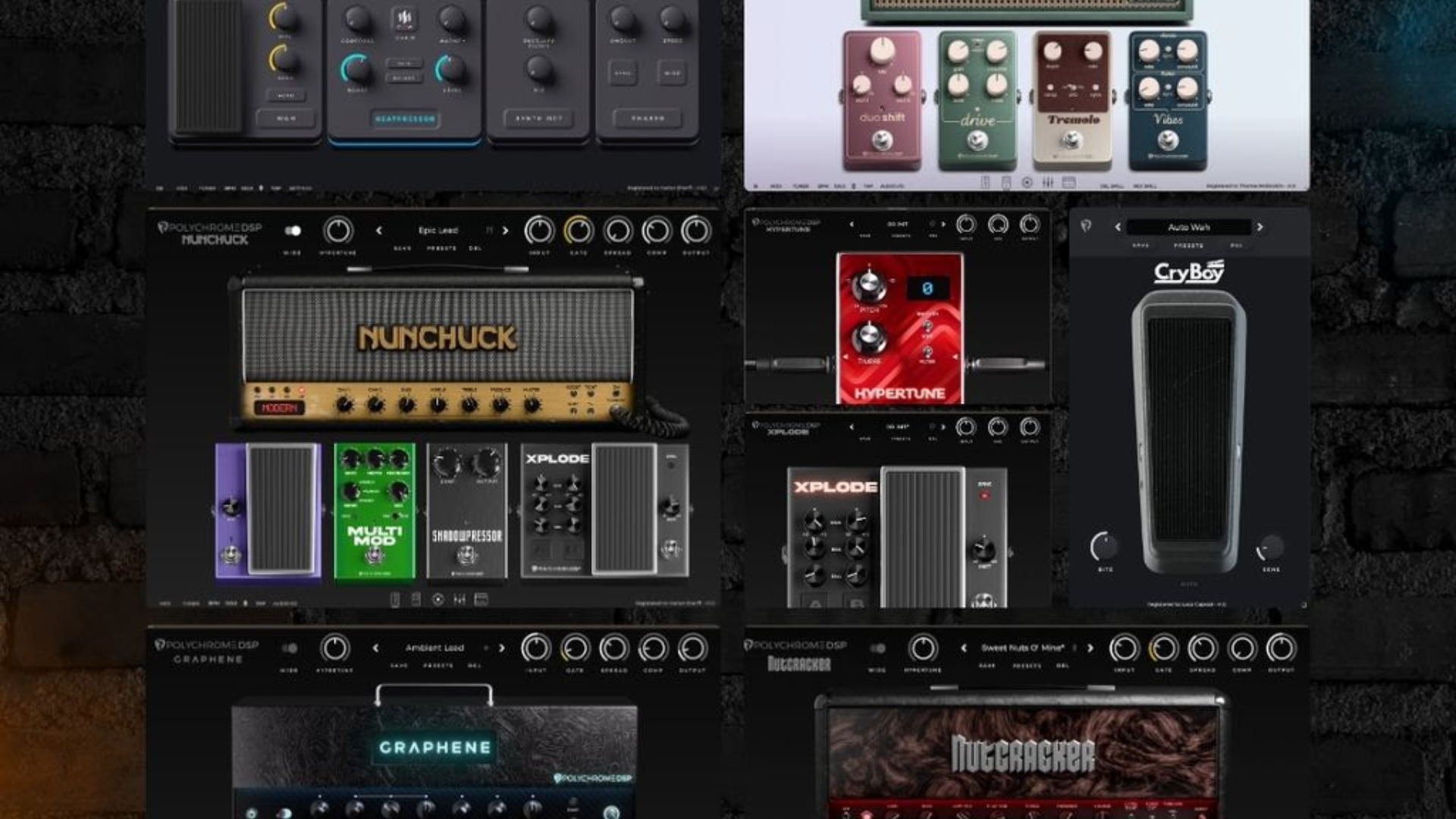Toggle the Wide switch in the Graphene plugin
This screenshot has width=1456, height=819.
click(290, 648)
